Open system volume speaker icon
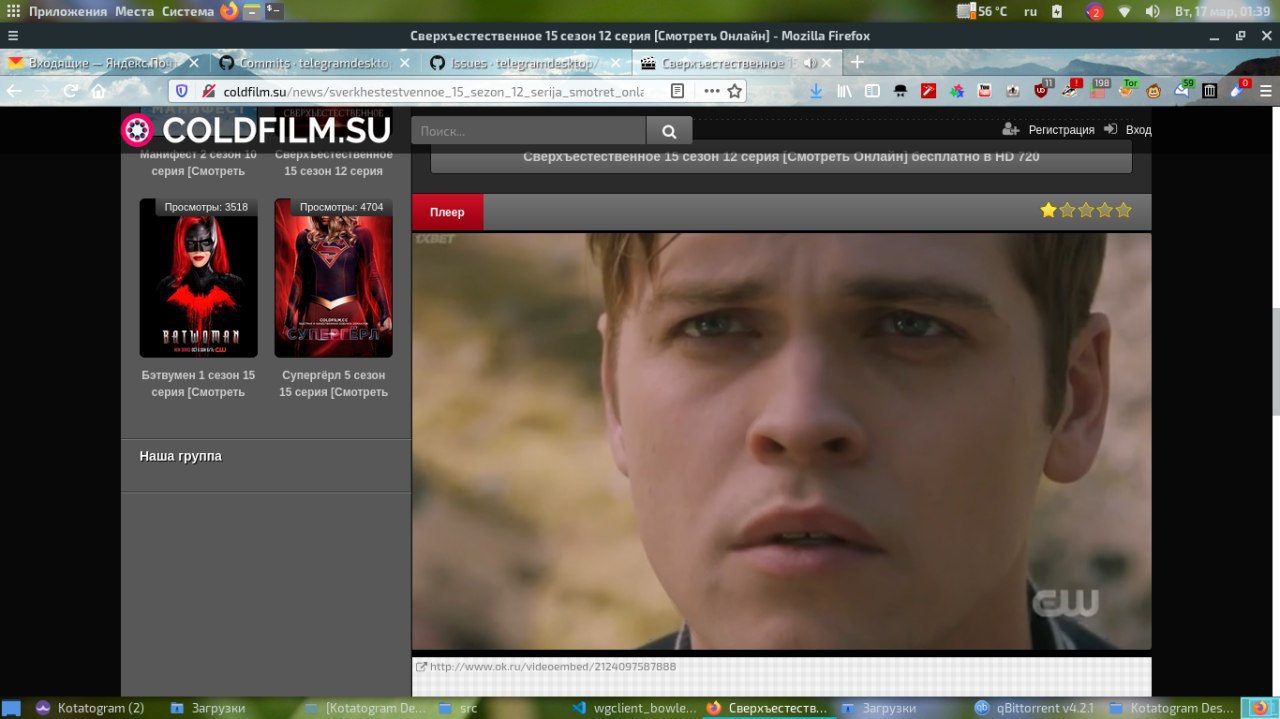 point(1152,11)
